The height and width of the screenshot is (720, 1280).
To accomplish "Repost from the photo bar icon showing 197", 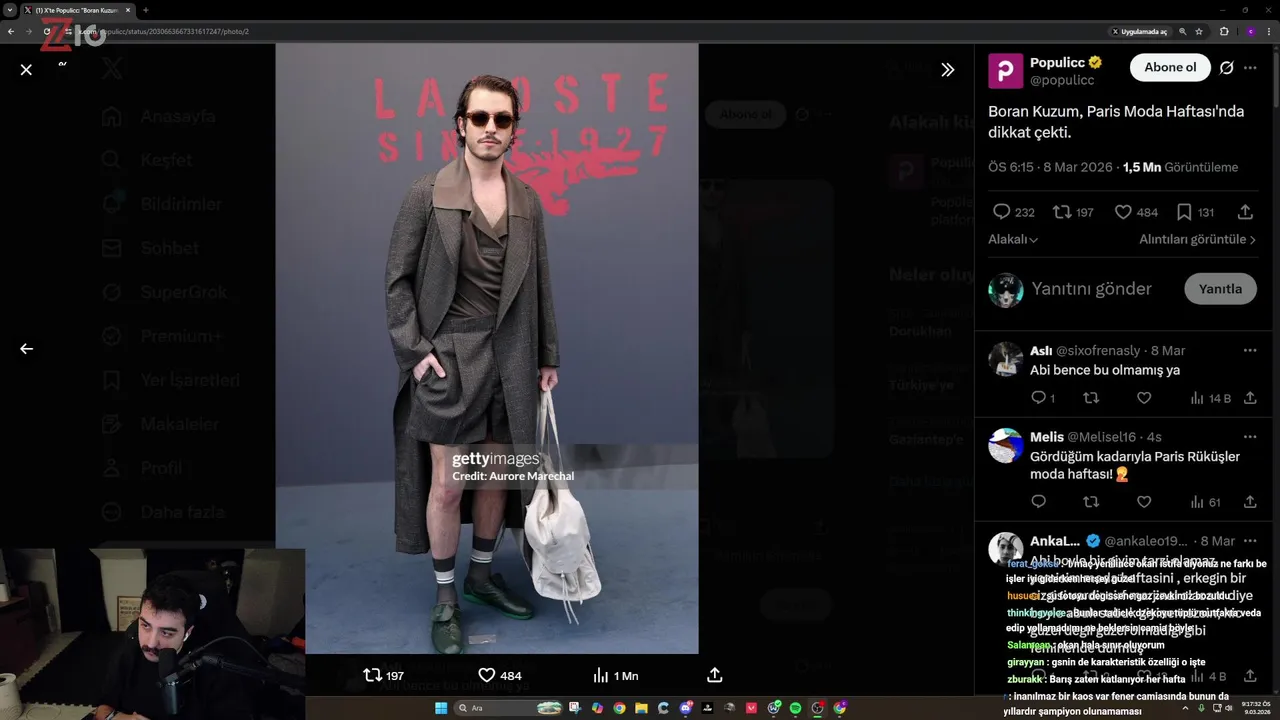I will (372, 675).
